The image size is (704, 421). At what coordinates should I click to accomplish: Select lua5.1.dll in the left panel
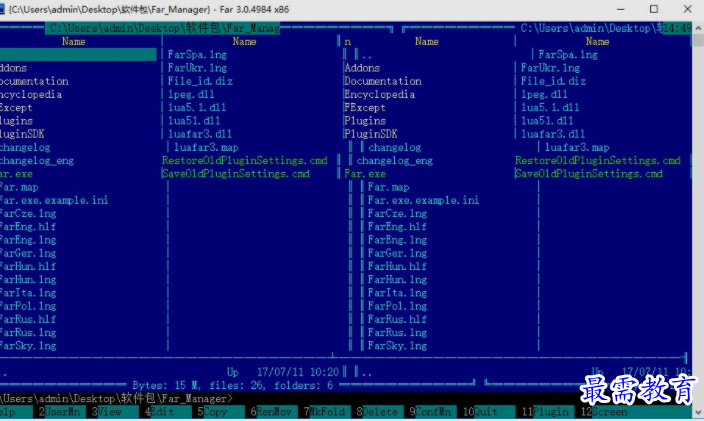pyautogui.click(x=197, y=108)
